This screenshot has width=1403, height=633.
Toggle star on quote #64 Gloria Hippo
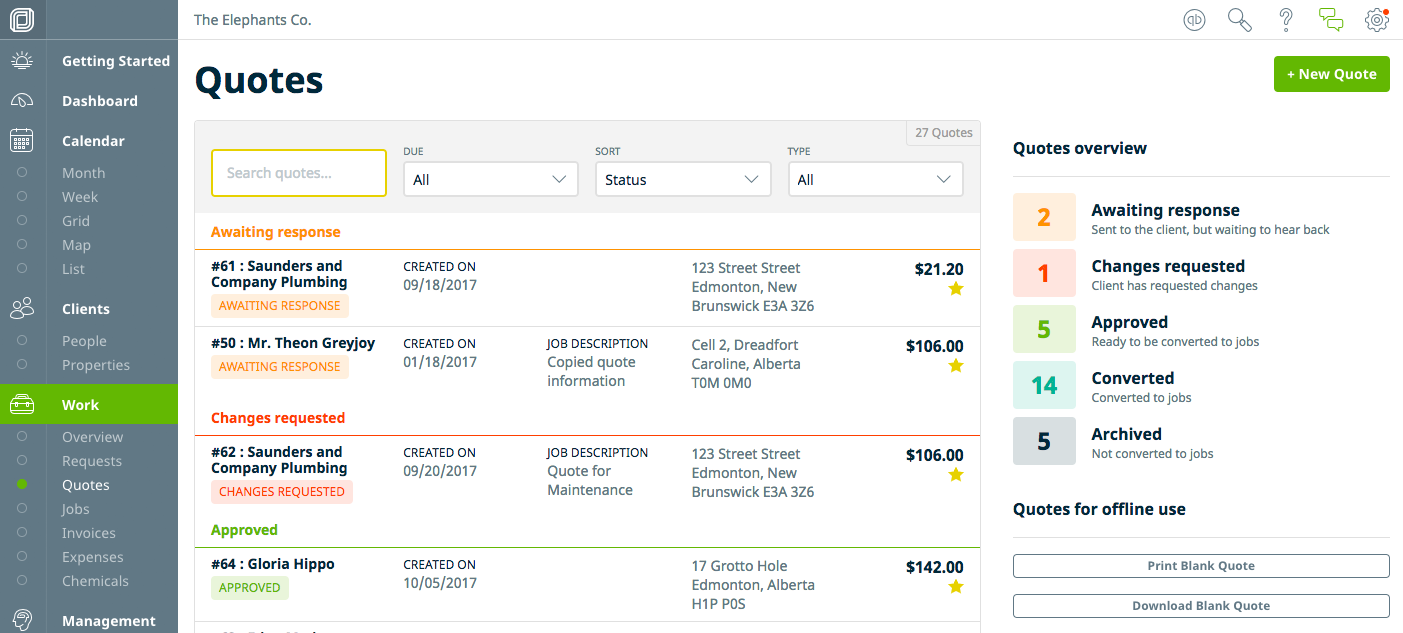pyautogui.click(x=955, y=587)
